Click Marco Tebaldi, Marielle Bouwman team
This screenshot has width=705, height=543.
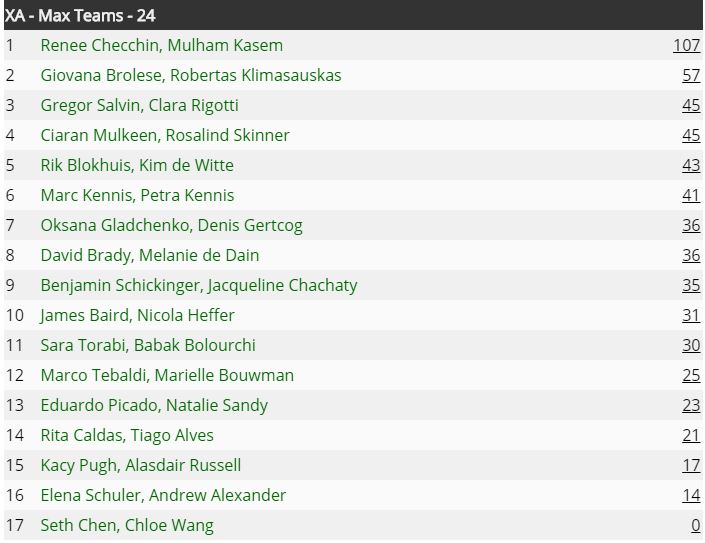coord(167,375)
